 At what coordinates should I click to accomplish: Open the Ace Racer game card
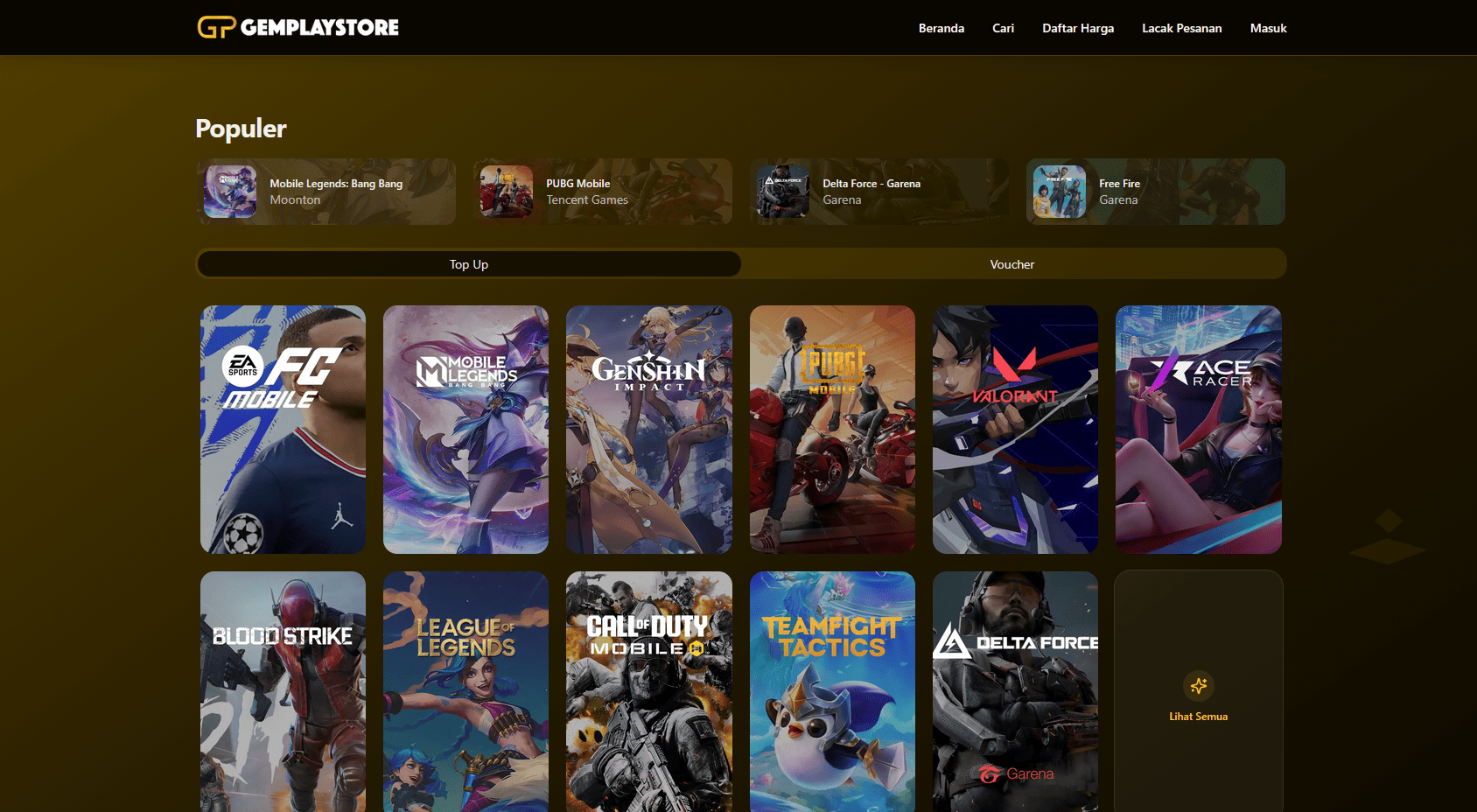pyautogui.click(x=1198, y=429)
